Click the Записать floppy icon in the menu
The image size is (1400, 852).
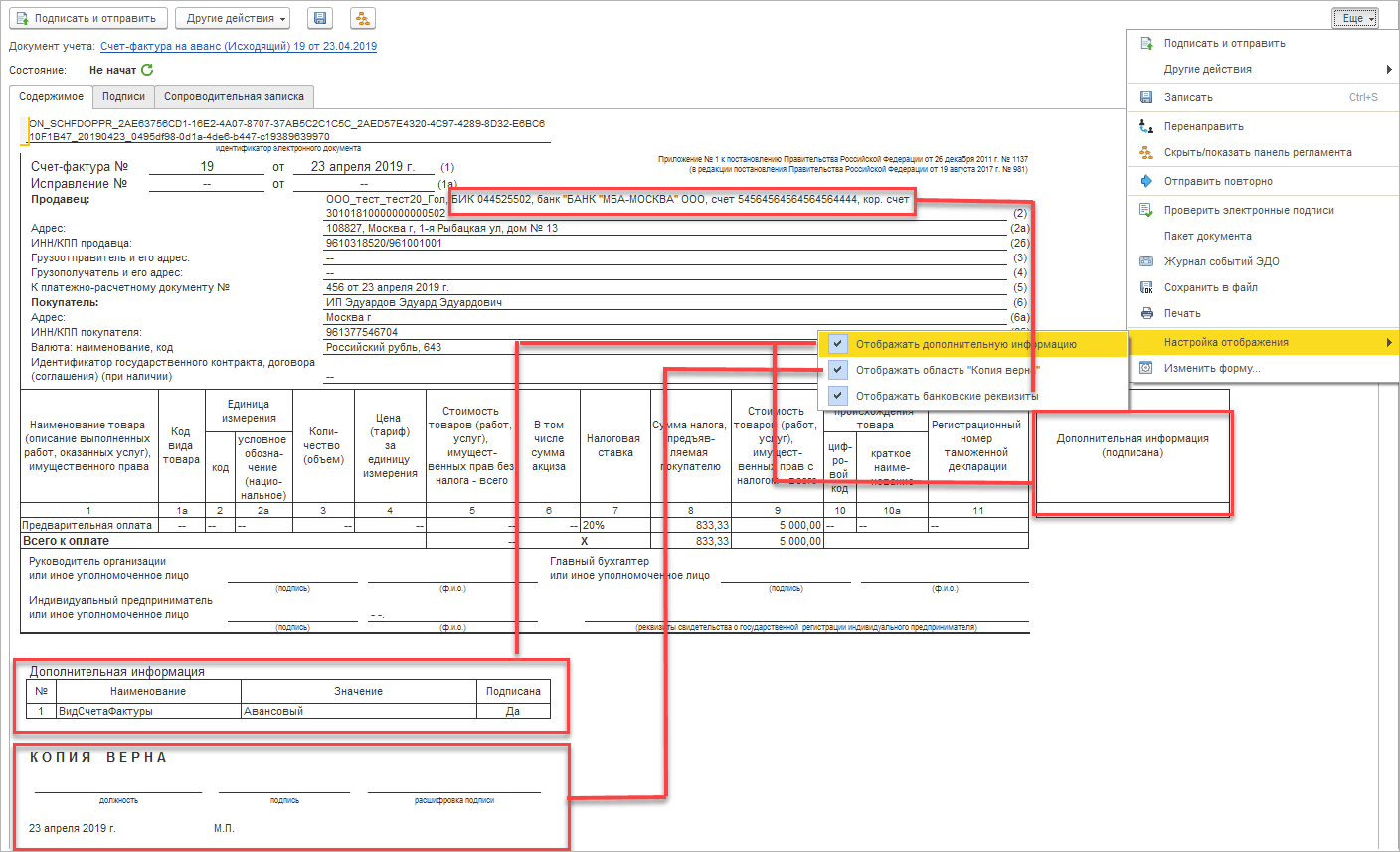click(x=1145, y=97)
